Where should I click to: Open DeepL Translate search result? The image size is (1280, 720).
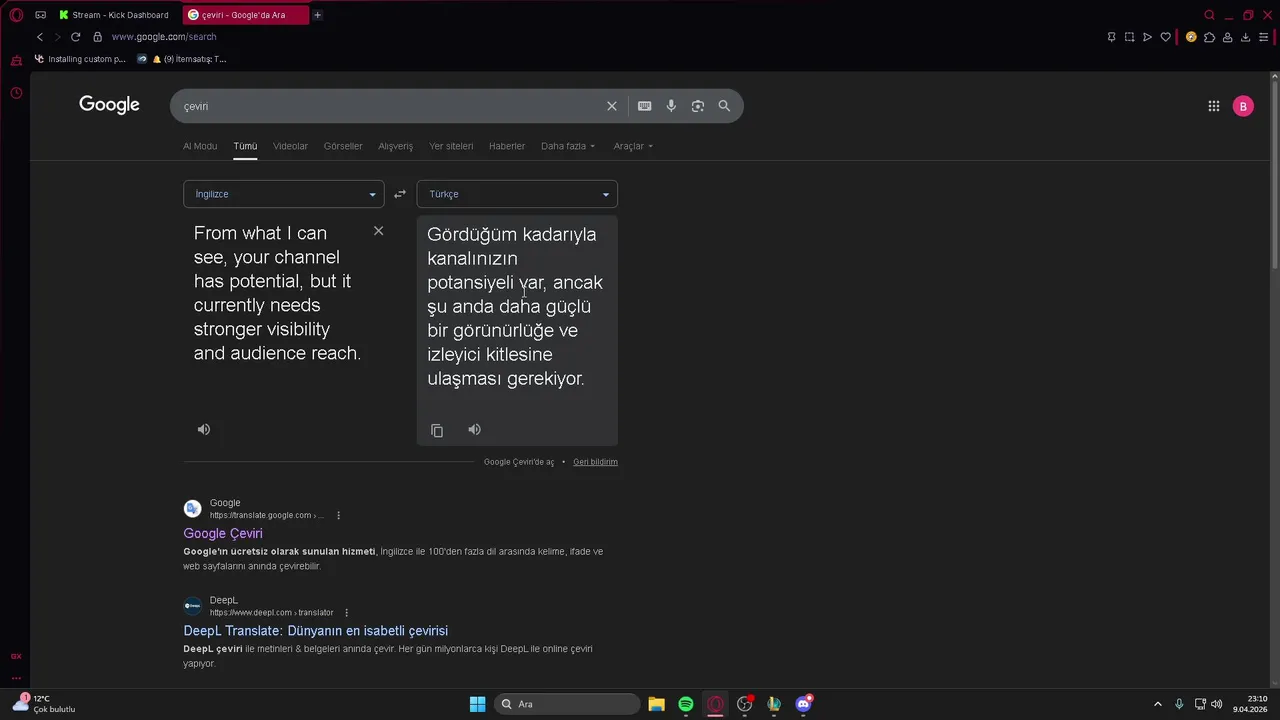316,631
